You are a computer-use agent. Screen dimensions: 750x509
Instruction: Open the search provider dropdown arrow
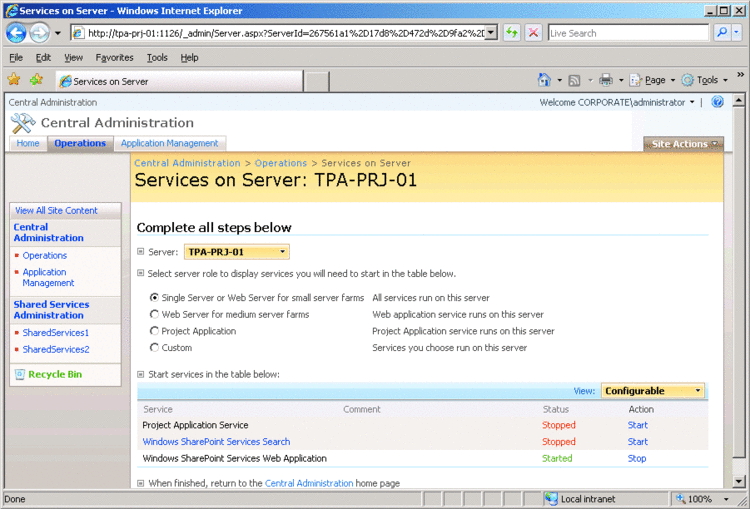(736, 33)
